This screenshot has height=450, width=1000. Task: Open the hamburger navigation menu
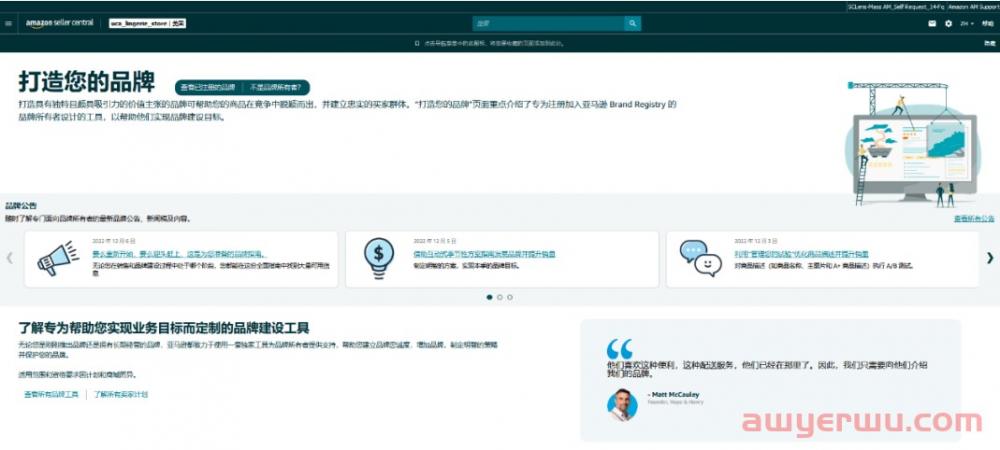tap(9, 23)
